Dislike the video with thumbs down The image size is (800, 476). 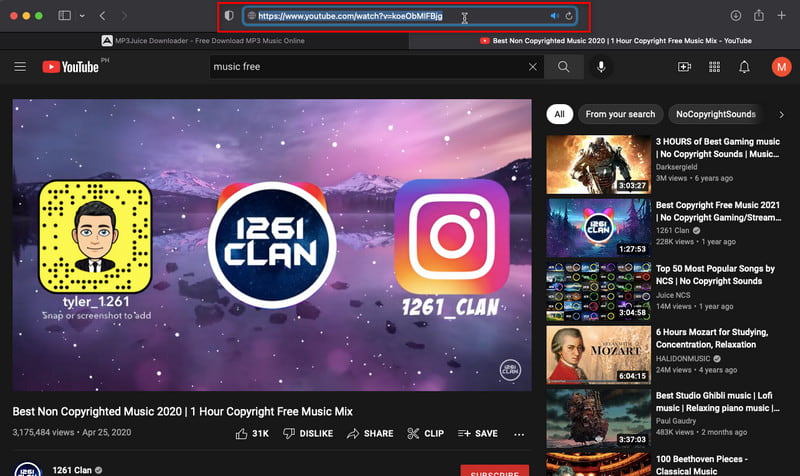pyautogui.click(x=308, y=434)
